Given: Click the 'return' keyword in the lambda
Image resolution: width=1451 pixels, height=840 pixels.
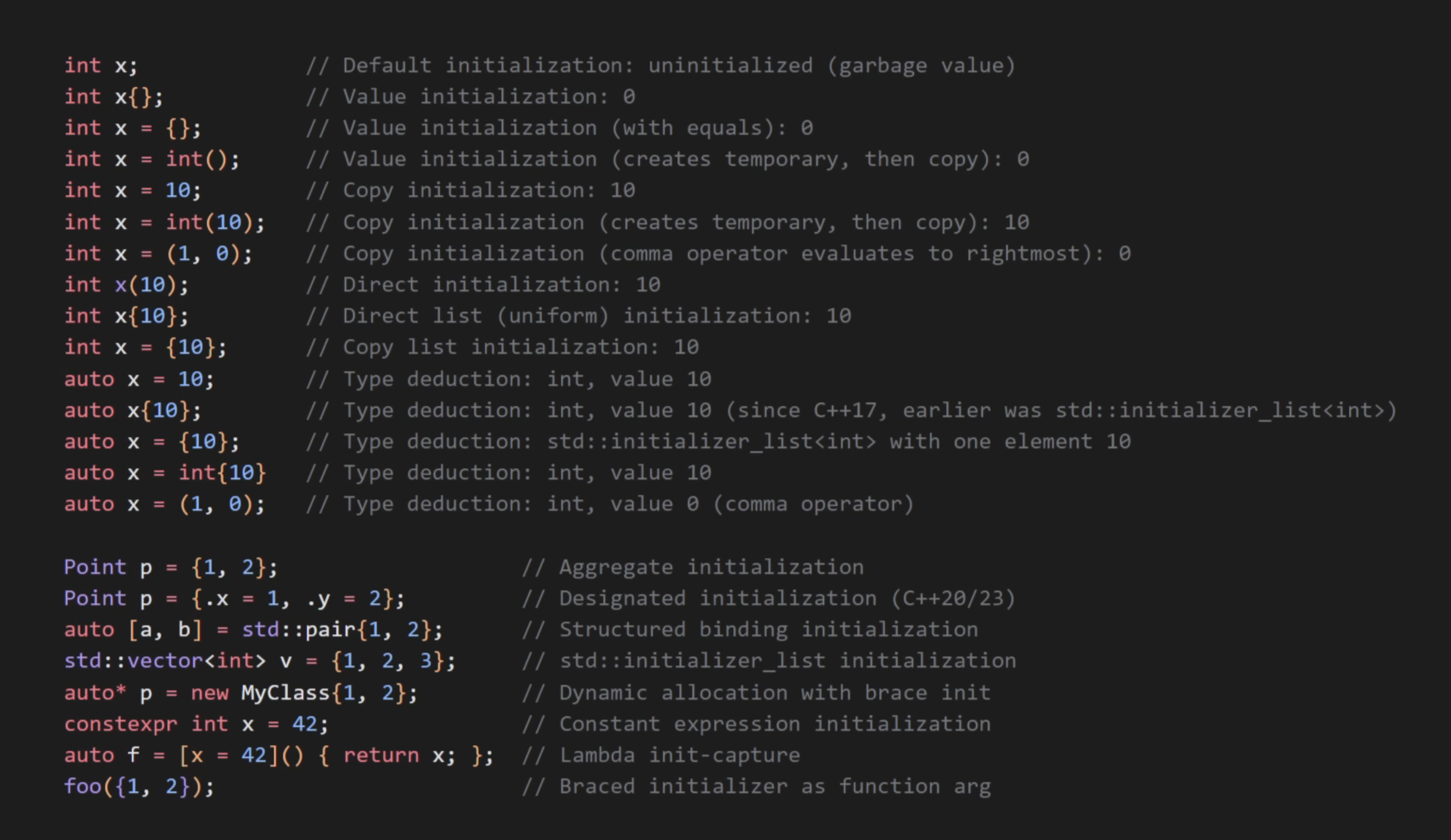Looking at the screenshot, I should (381, 755).
